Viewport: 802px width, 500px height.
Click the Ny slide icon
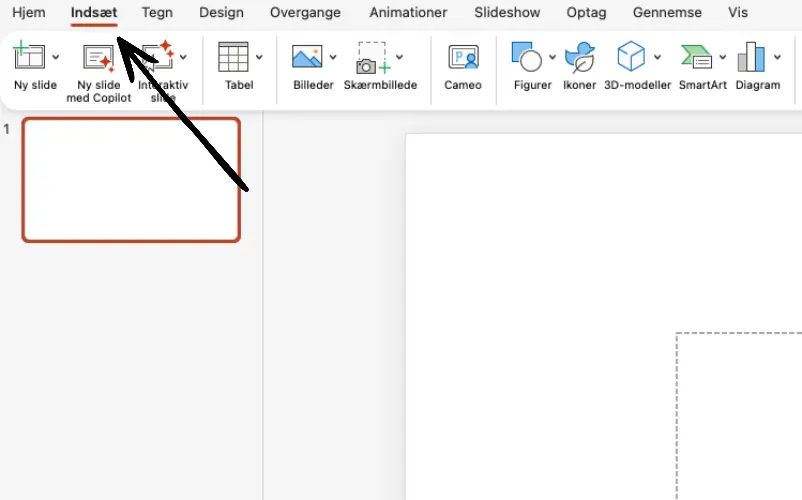coord(29,55)
